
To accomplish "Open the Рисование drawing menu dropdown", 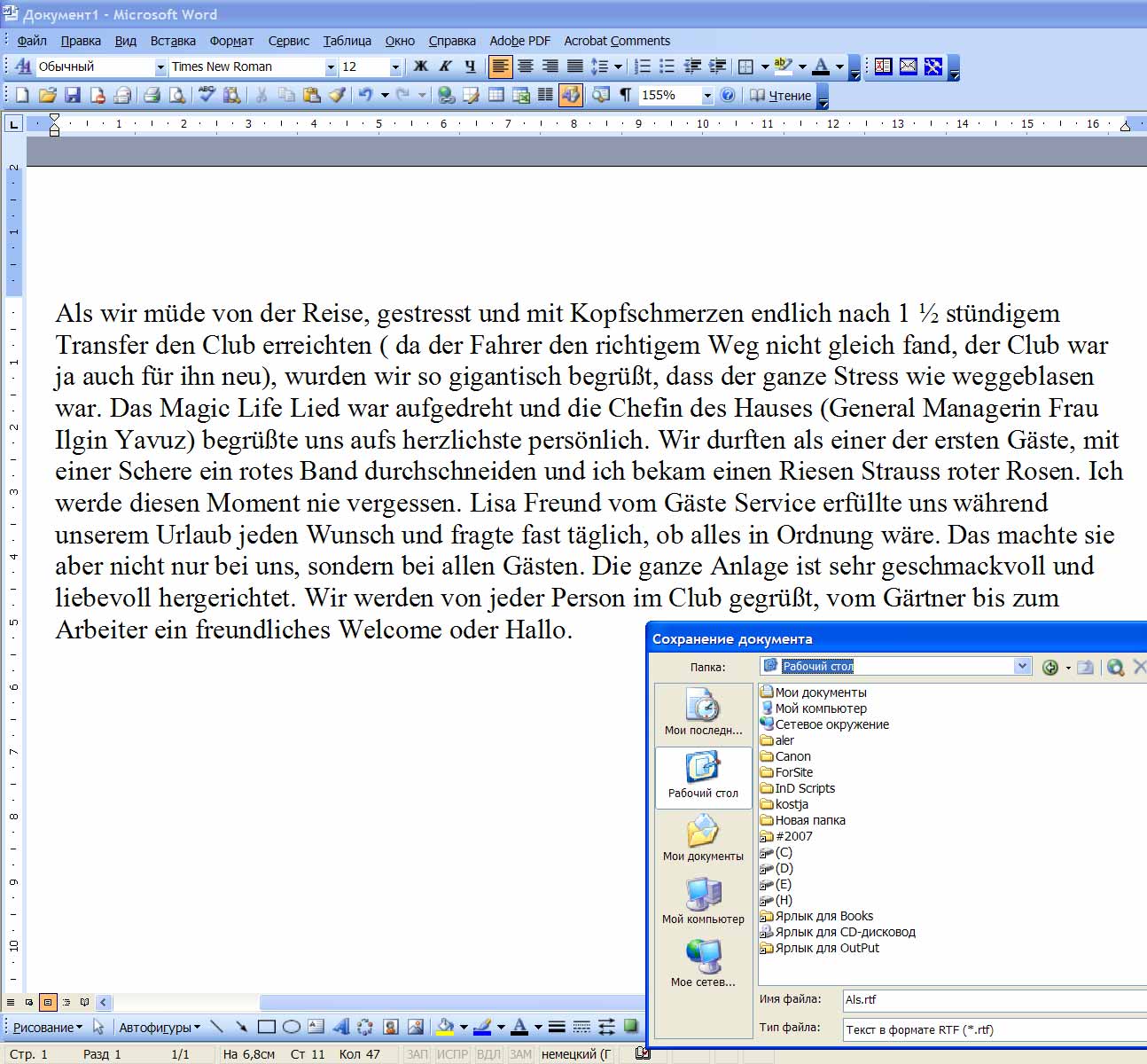I will tap(47, 1028).
